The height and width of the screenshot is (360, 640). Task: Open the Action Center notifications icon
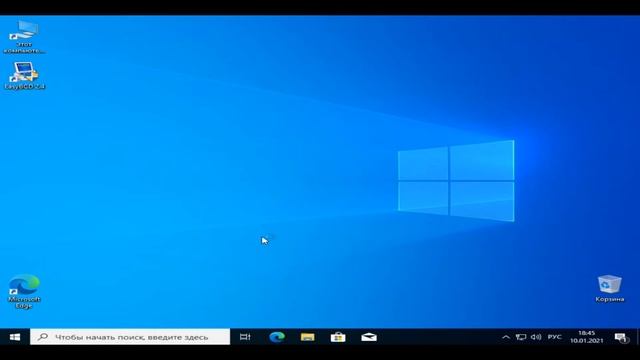pyautogui.click(x=621, y=338)
